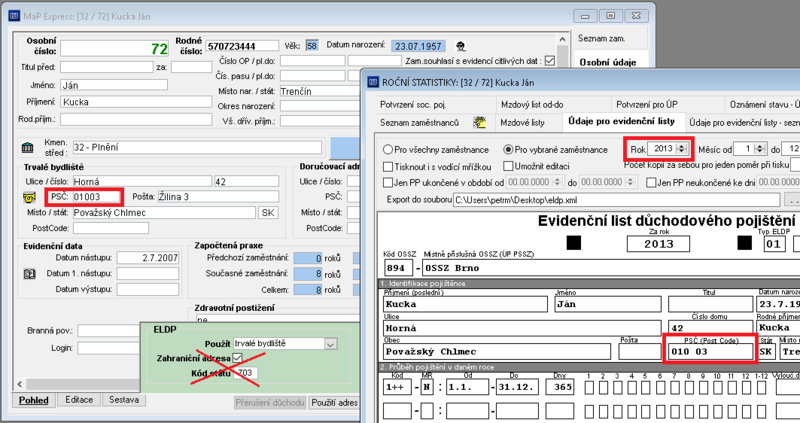Check Jen PP ukončené v období od

coord(388,182)
